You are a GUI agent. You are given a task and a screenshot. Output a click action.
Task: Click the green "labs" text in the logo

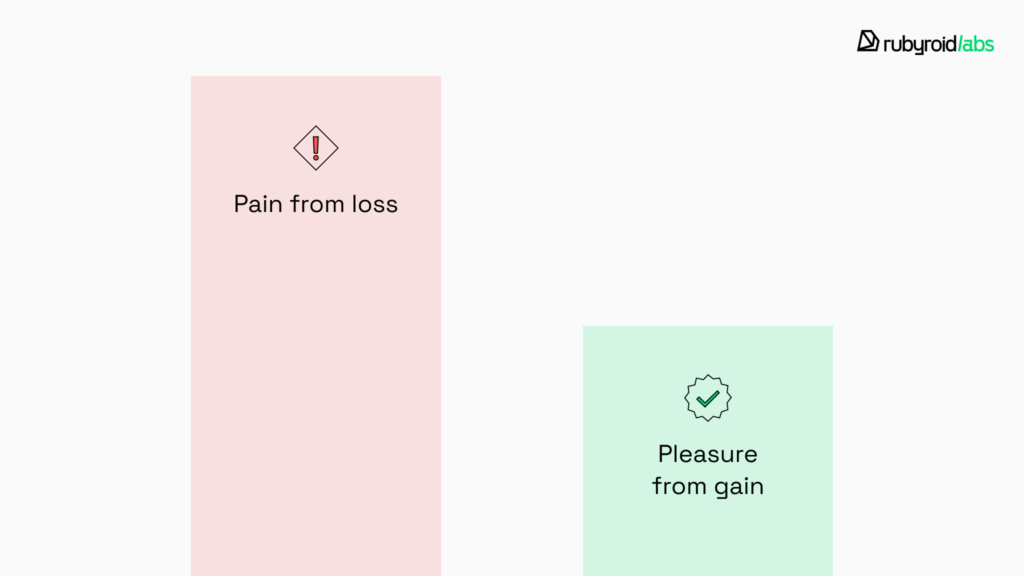coord(977,43)
